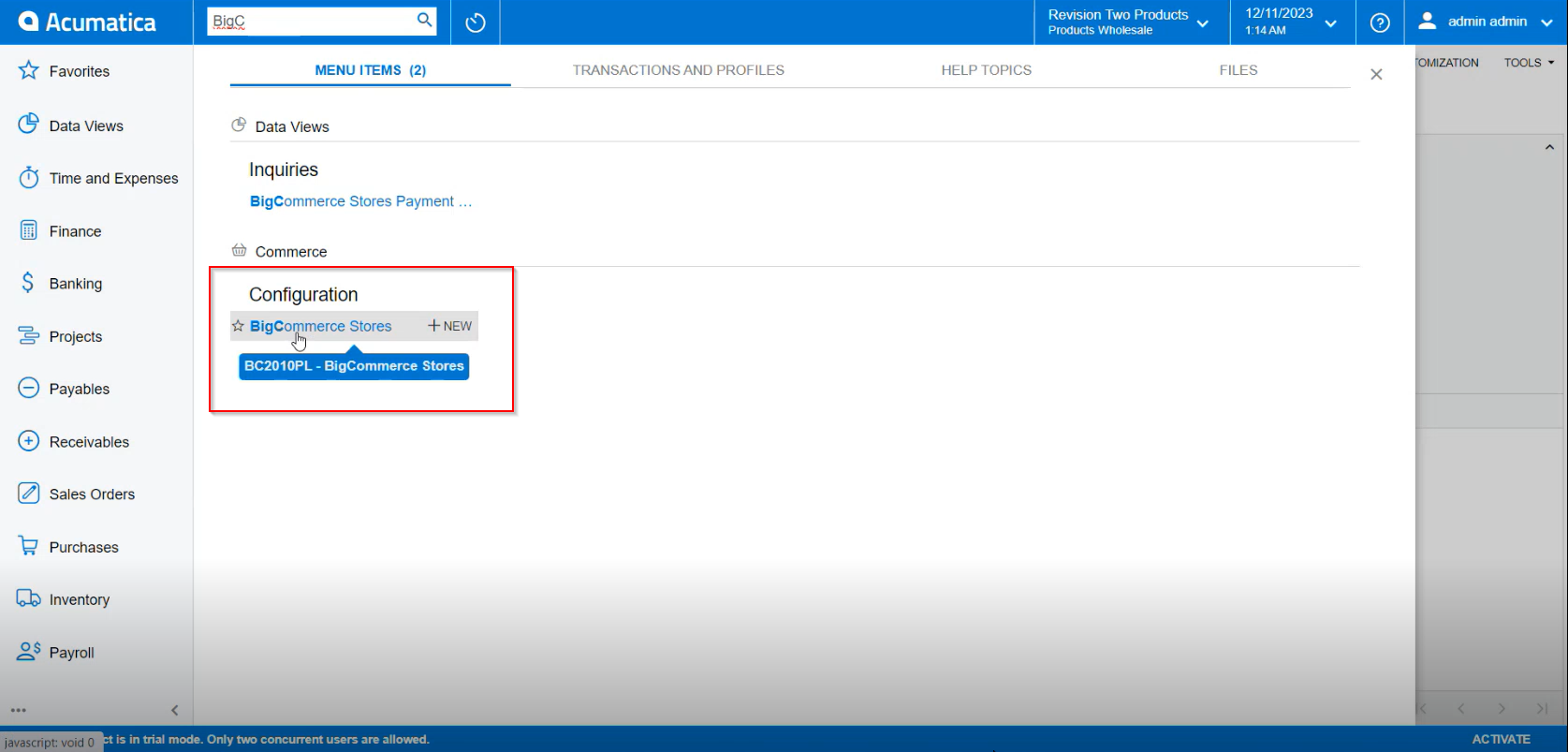The height and width of the screenshot is (752, 1568).
Task: Click ACTIVATE in the trial bar
Action: point(1501,739)
